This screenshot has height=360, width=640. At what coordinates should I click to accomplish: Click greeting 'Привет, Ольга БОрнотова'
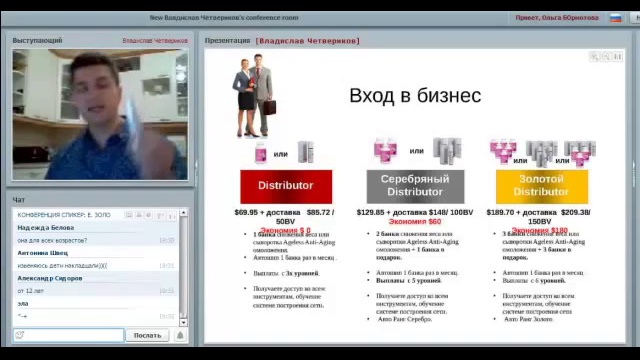(557, 18)
